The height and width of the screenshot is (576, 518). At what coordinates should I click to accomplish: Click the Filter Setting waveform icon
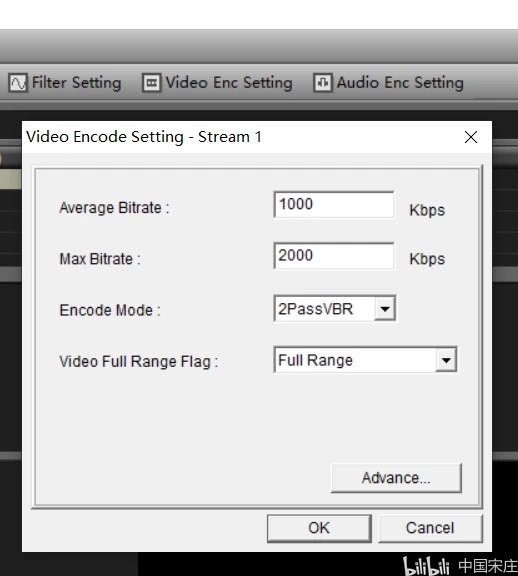[18, 83]
